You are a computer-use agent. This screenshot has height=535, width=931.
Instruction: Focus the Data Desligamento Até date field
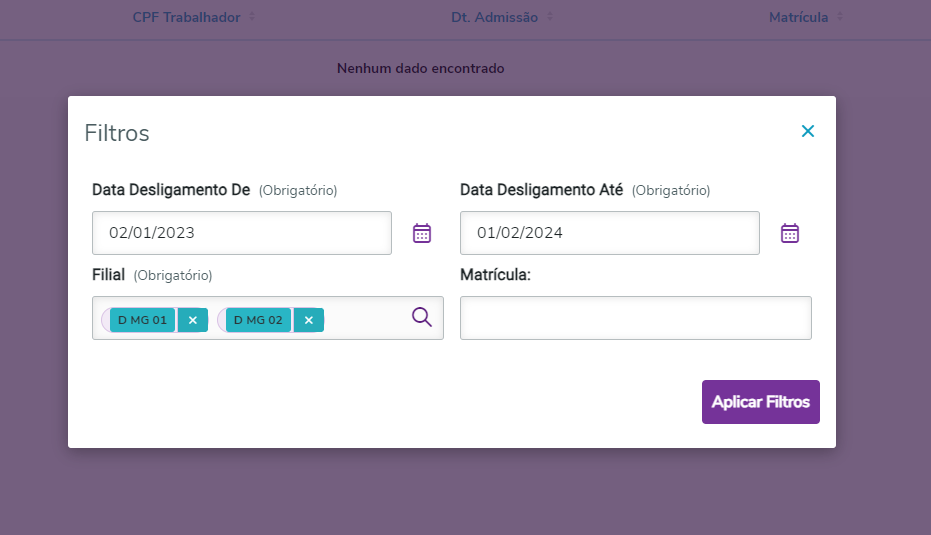(609, 233)
